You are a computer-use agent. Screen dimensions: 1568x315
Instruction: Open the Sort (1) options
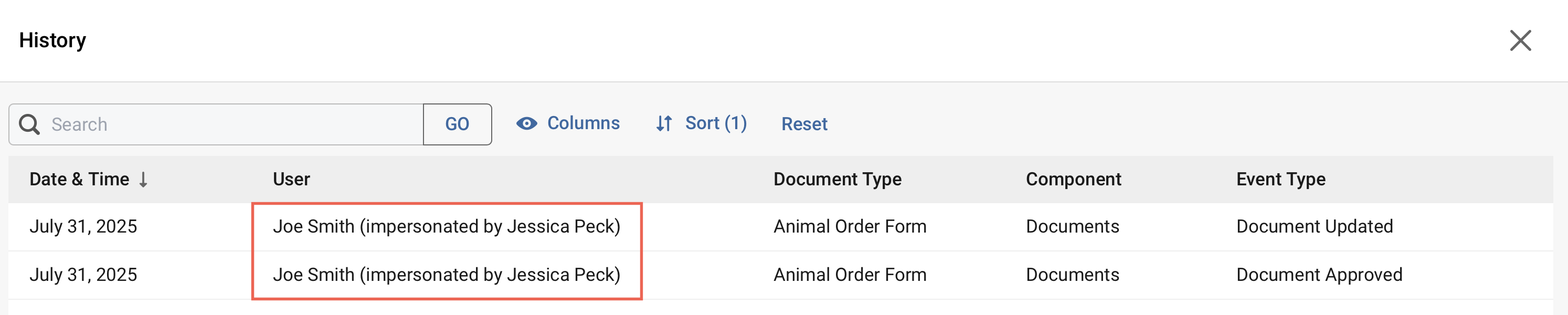coord(716,124)
